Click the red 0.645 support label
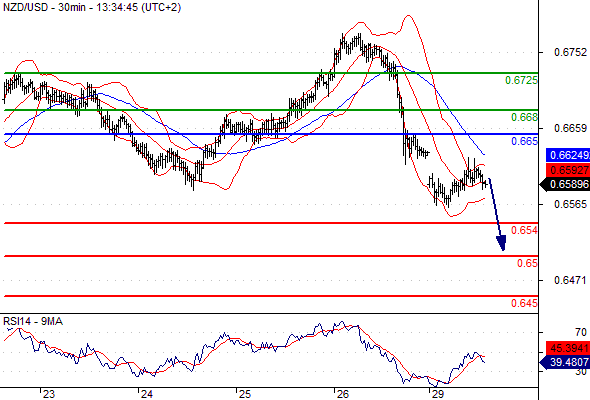The height and width of the screenshot is (400, 590). [524, 303]
